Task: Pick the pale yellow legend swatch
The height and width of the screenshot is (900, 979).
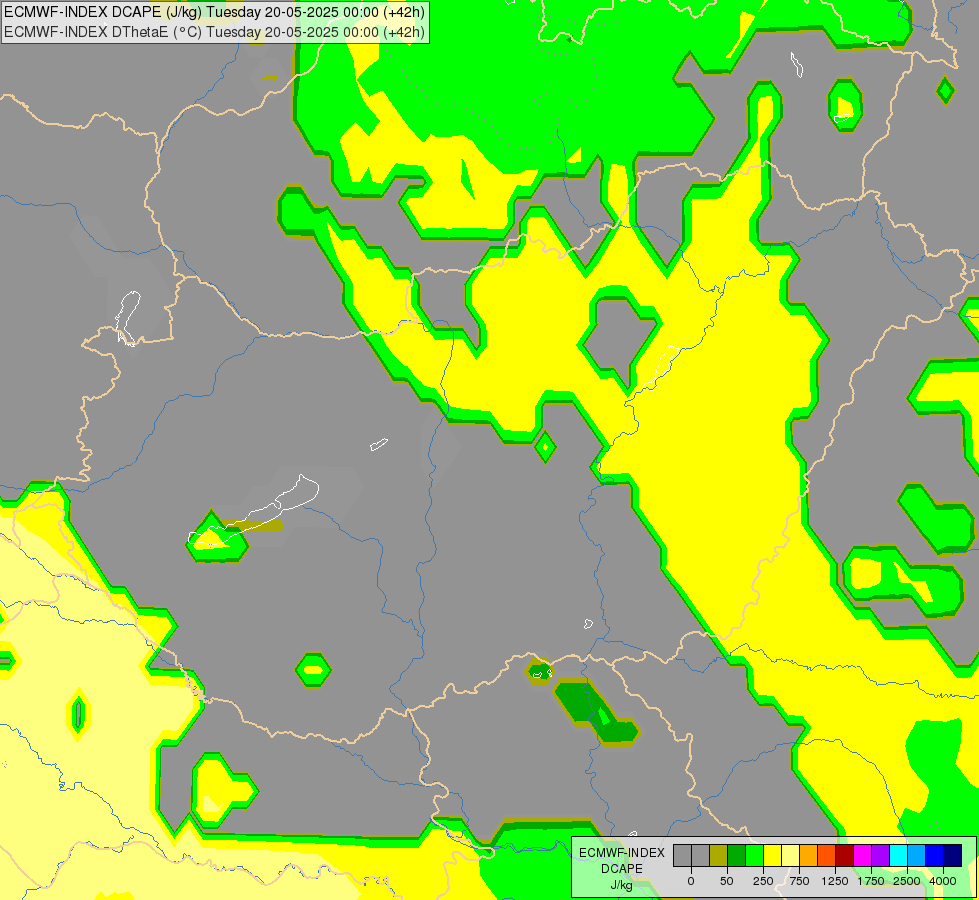Action: tap(791, 855)
